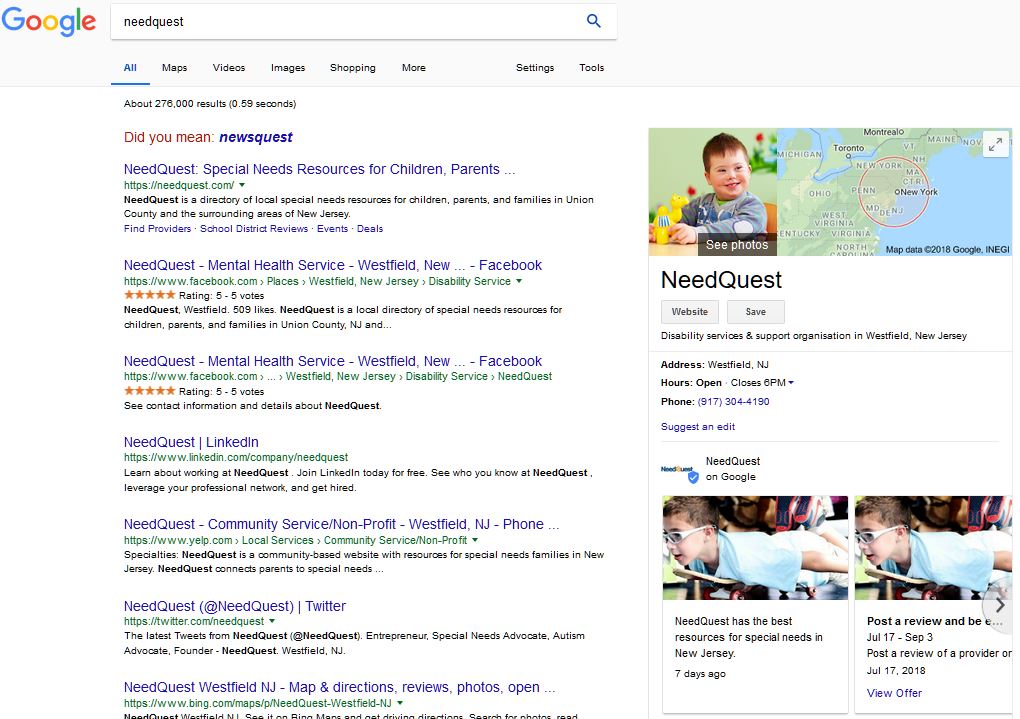This screenshot has width=1020, height=719.
Task: Click the Google logo
Action: 49,21
